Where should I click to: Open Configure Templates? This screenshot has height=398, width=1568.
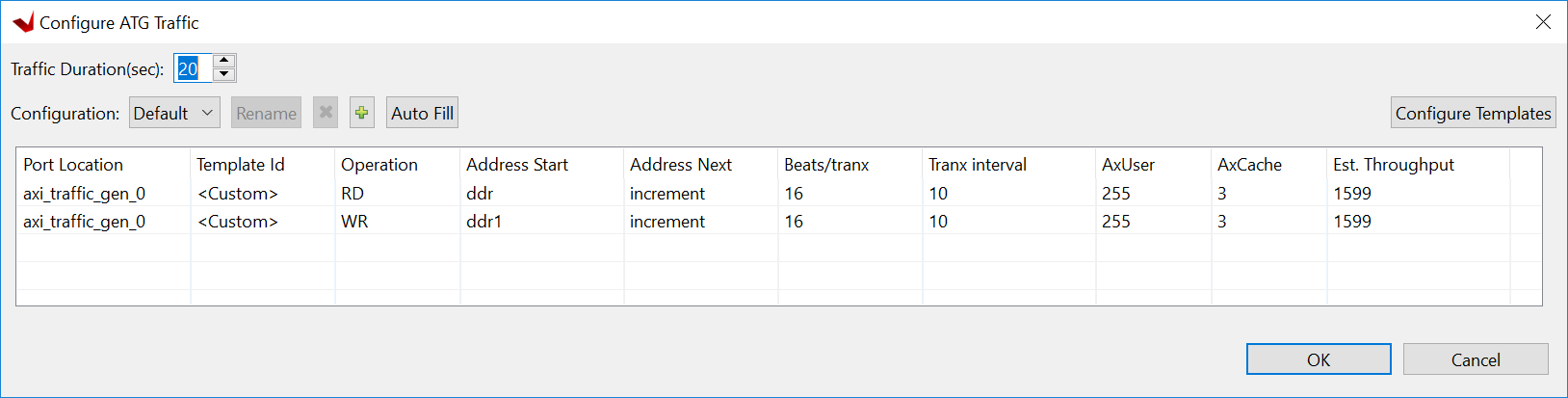click(x=1473, y=113)
